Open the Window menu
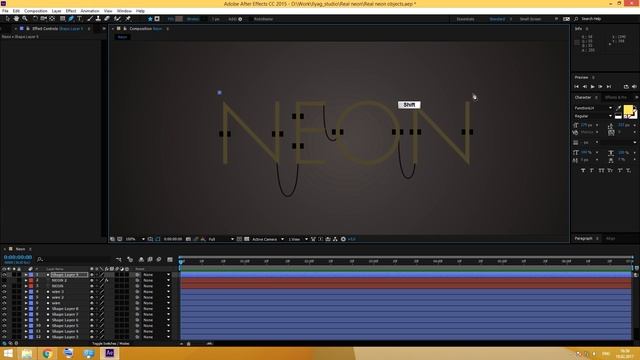Screen dimensions: 640x360 [124, 11]
